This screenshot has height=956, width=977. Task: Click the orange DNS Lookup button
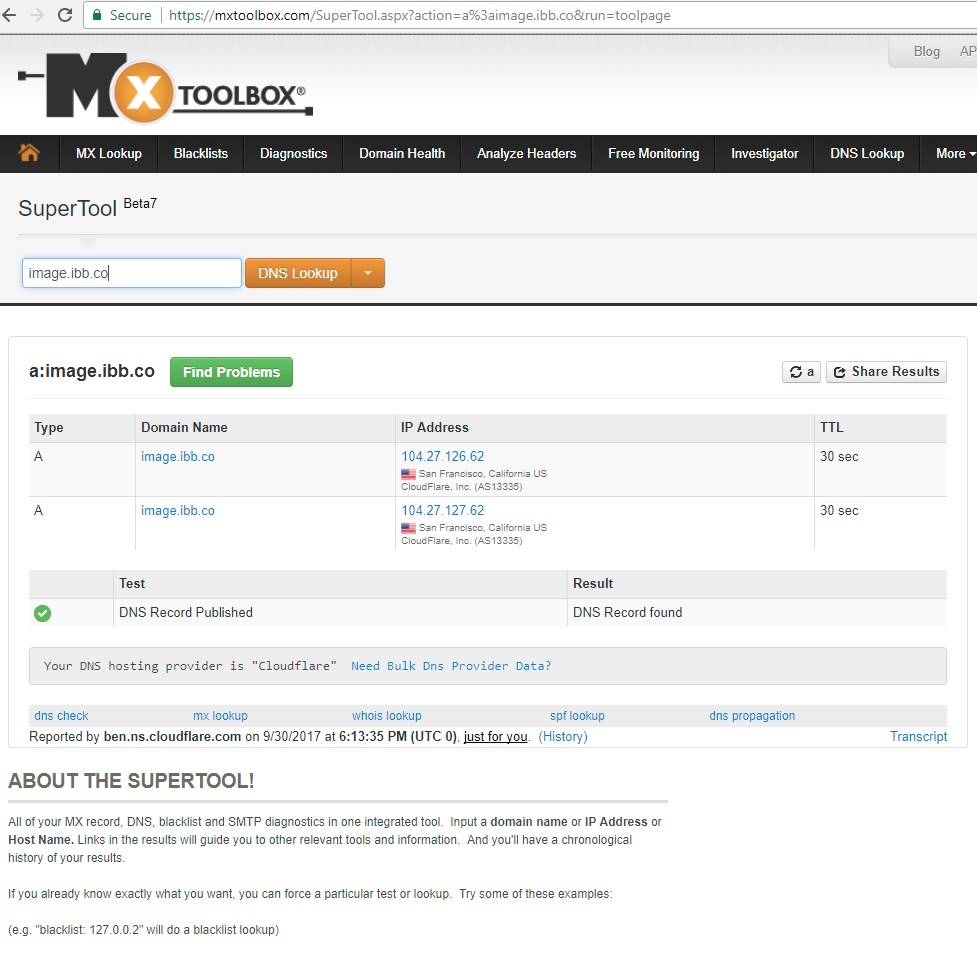(298, 273)
